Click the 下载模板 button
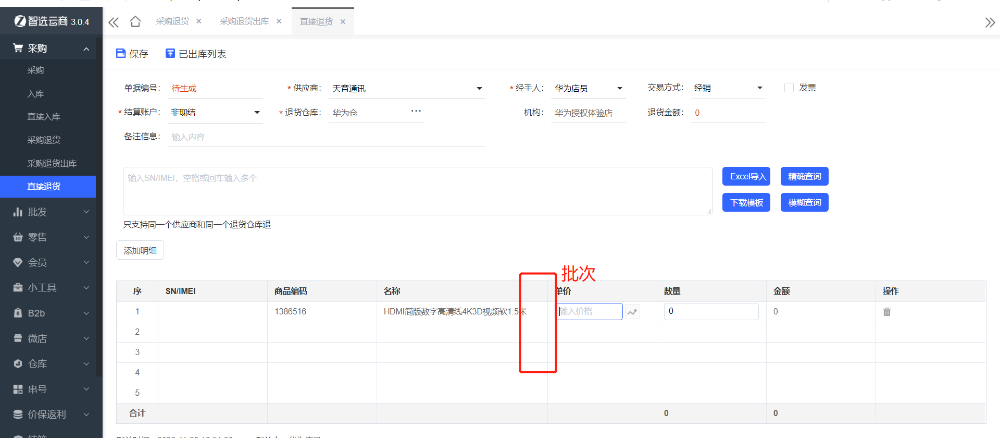The height and width of the screenshot is (438, 1000). 745,202
